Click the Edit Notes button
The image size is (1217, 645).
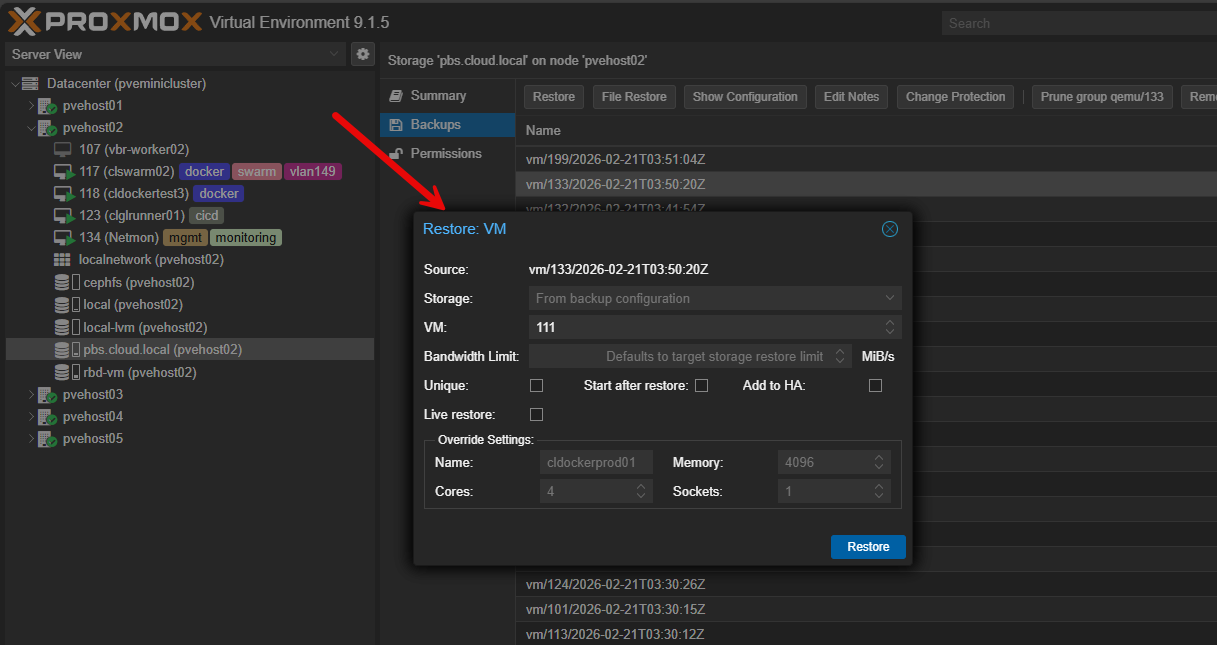coord(851,97)
